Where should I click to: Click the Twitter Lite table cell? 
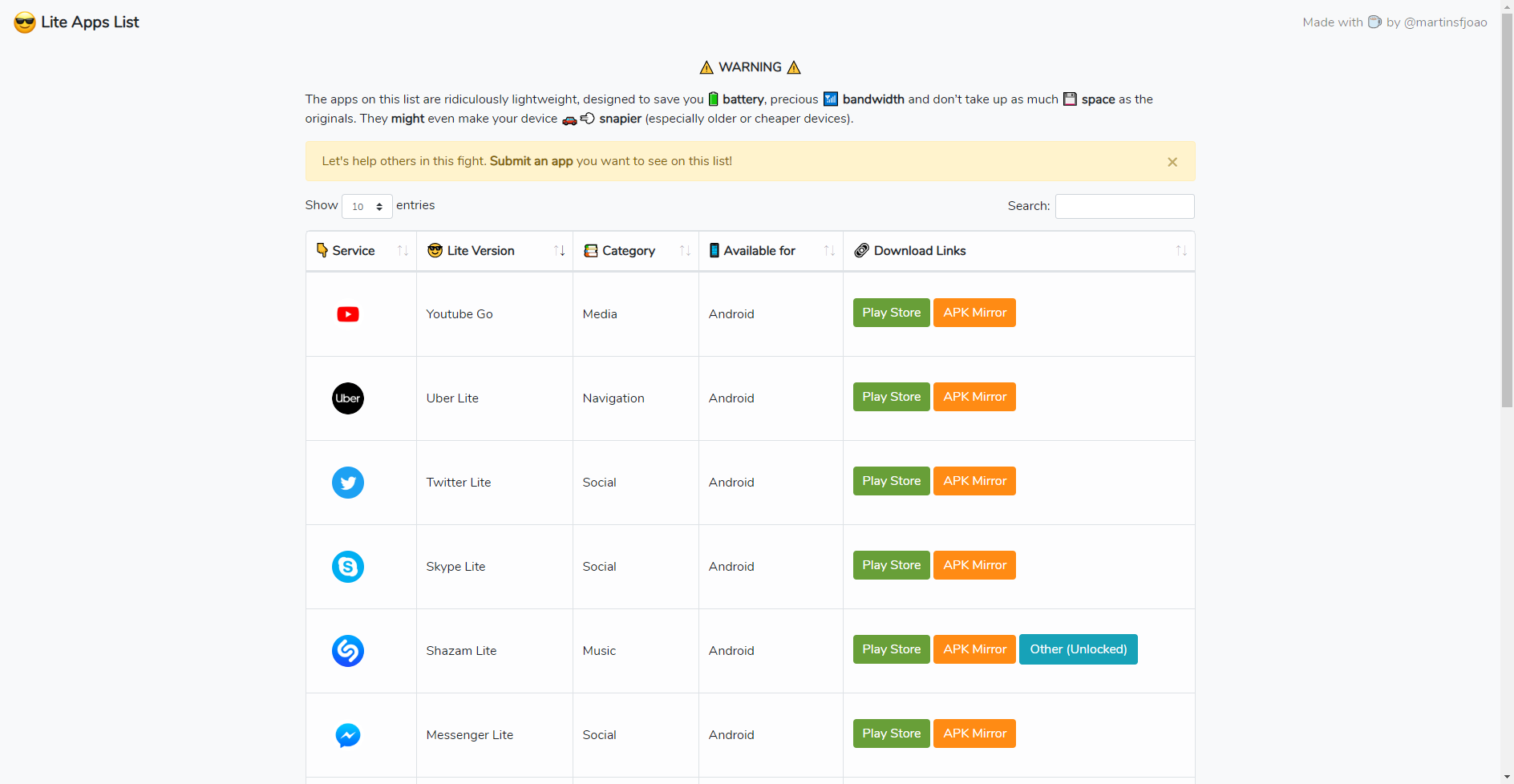(x=494, y=483)
